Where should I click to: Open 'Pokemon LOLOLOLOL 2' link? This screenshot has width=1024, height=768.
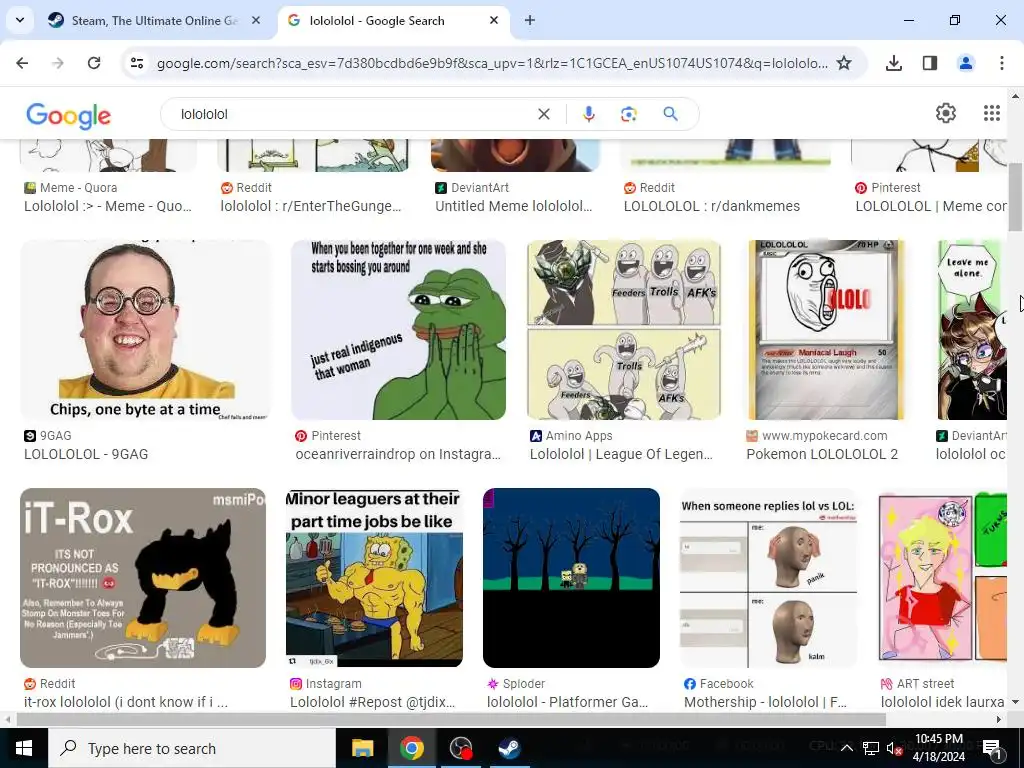(x=822, y=454)
